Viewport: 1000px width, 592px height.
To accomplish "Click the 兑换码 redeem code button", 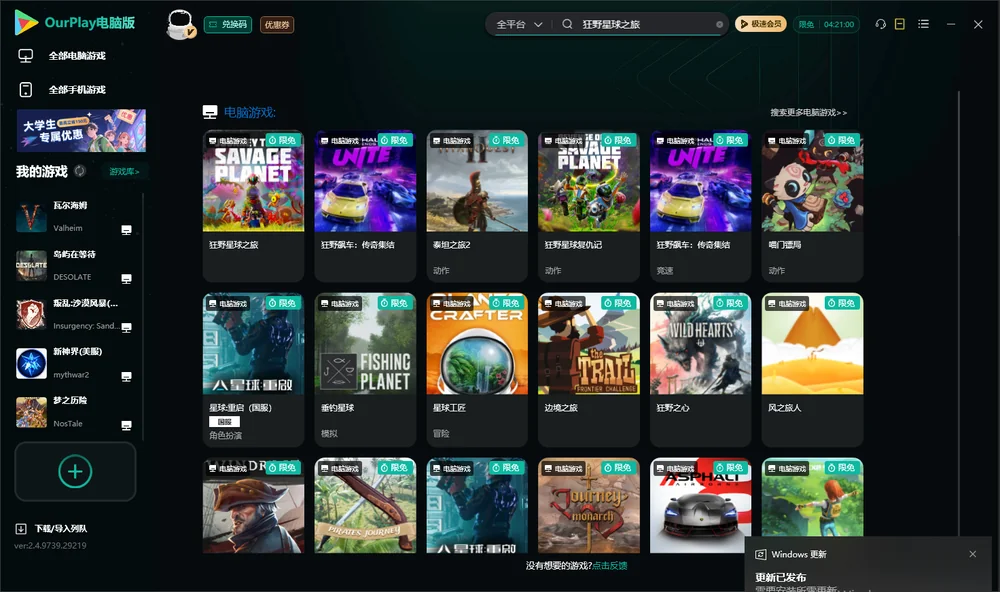I will coord(228,24).
